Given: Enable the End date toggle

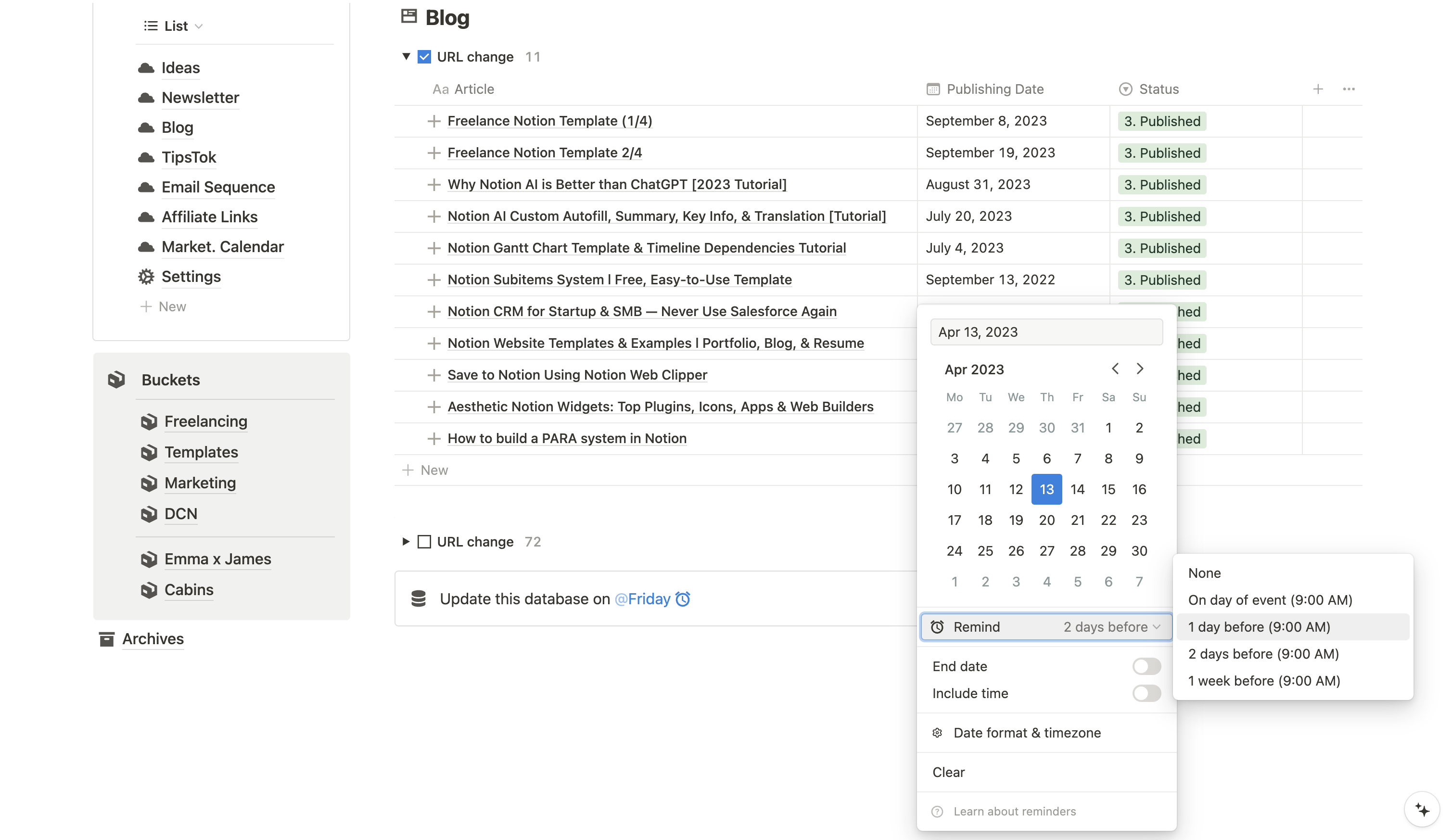Looking at the screenshot, I should pyautogui.click(x=1146, y=667).
